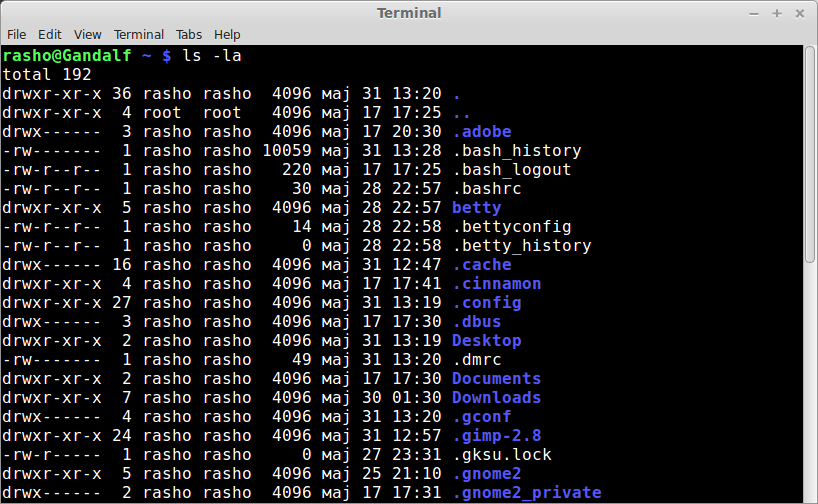Click the .bashrc file name
This screenshot has height=504, width=818.
(x=487, y=188)
